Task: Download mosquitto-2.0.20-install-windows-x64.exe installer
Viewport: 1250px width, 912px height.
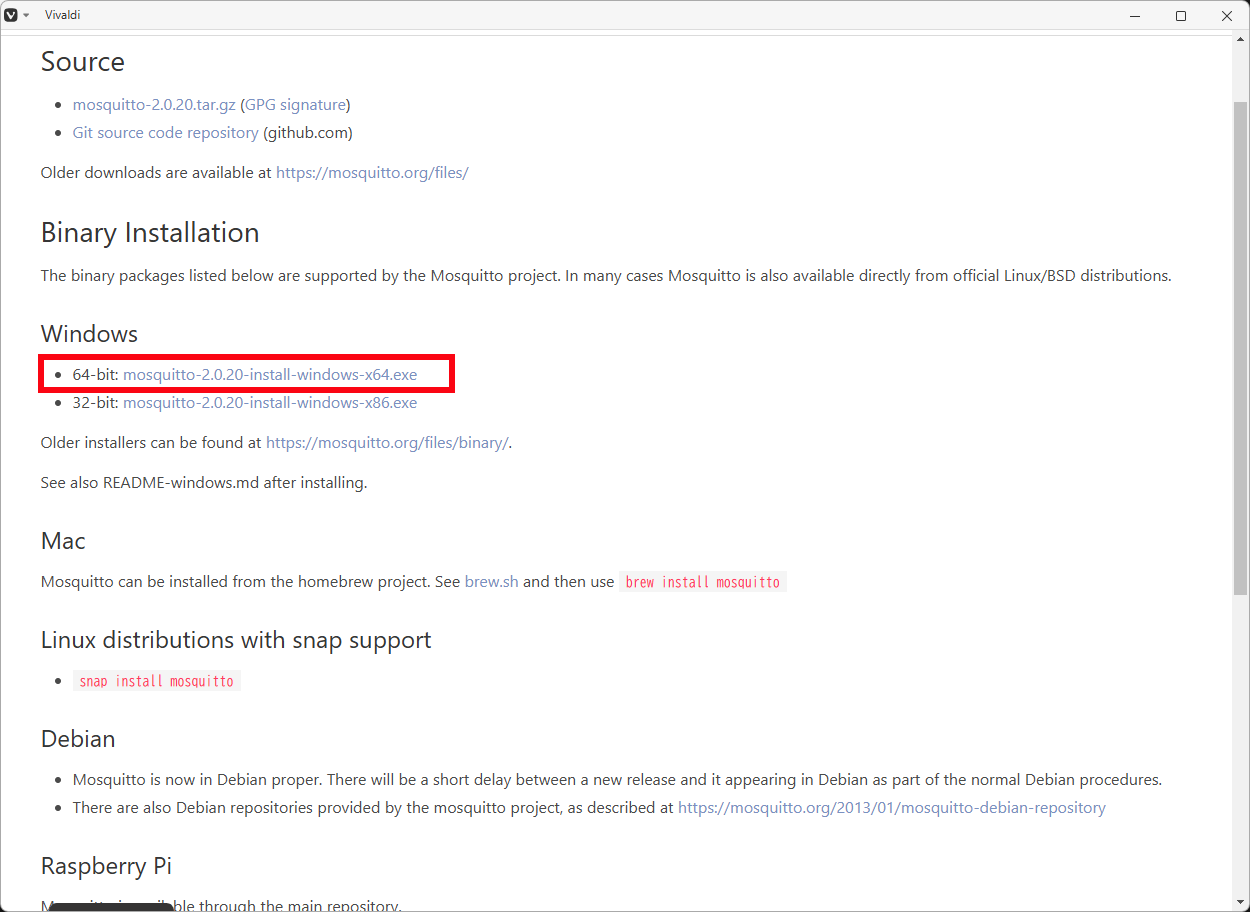Action: pyautogui.click(x=270, y=374)
